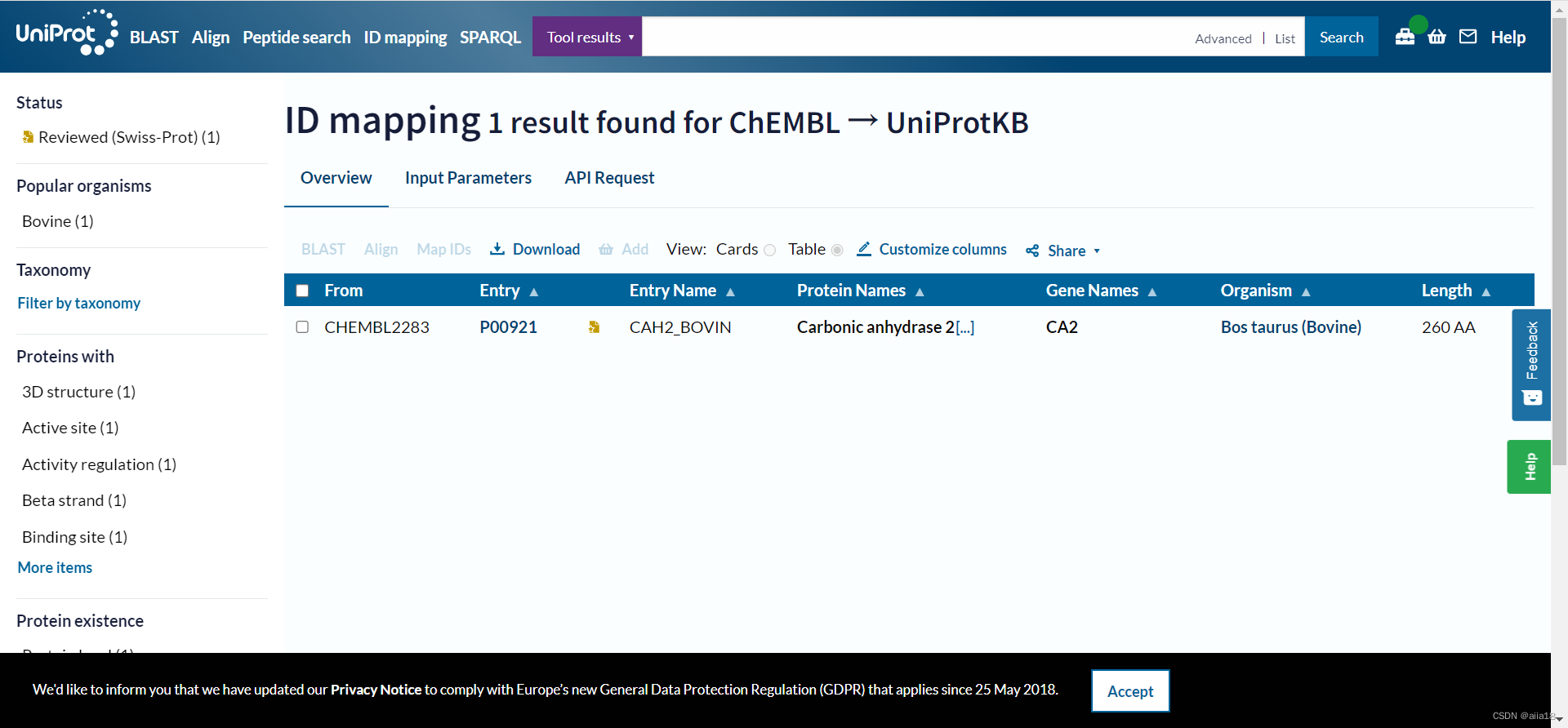This screenshot has width=1568, height=728.
Task: Filter by Binding site (1)
Action: [74, 537]
